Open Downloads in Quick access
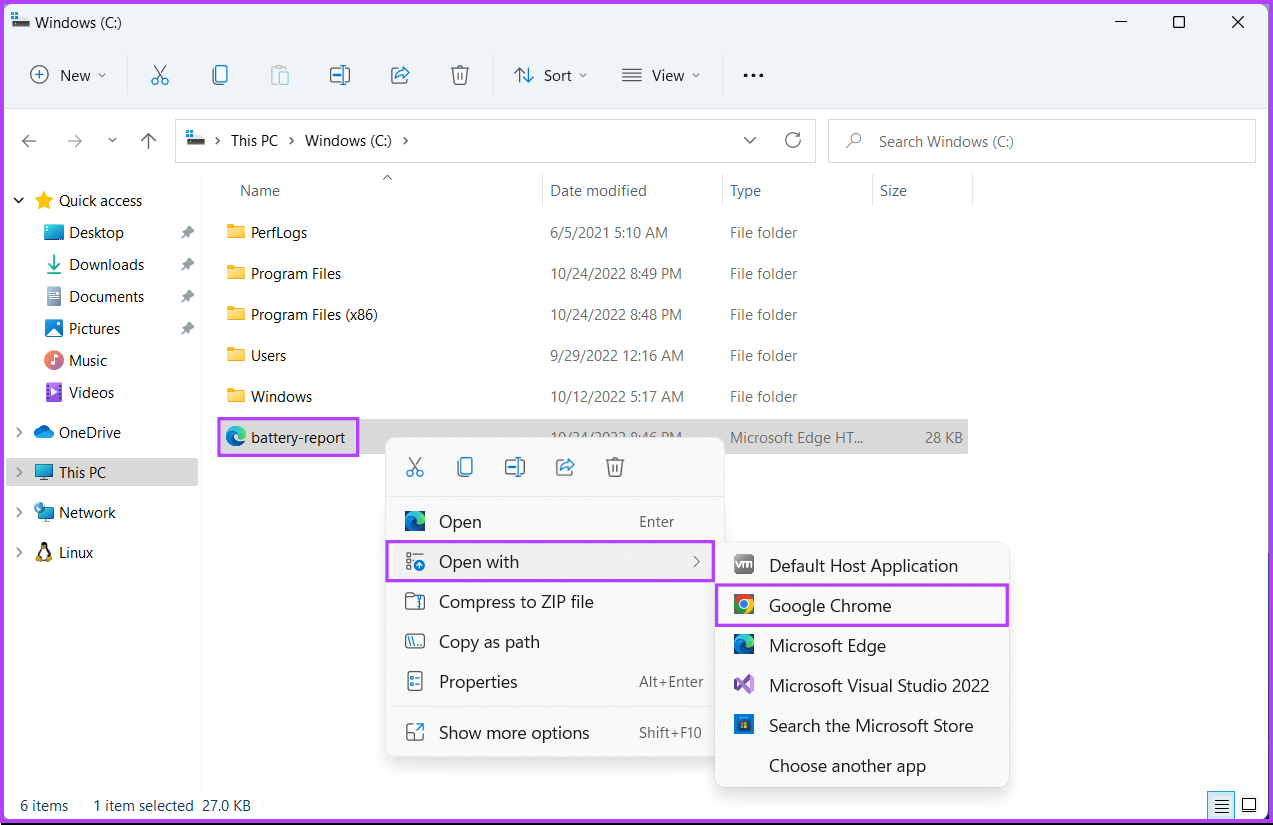Viewport: 1273px width, 825px height. 106,265
